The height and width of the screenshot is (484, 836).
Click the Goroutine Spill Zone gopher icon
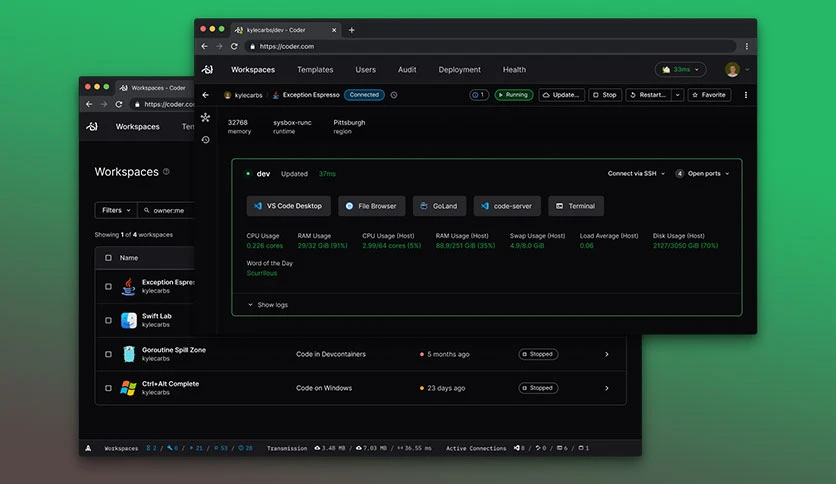pyautogui.click(x=128, y=354)
